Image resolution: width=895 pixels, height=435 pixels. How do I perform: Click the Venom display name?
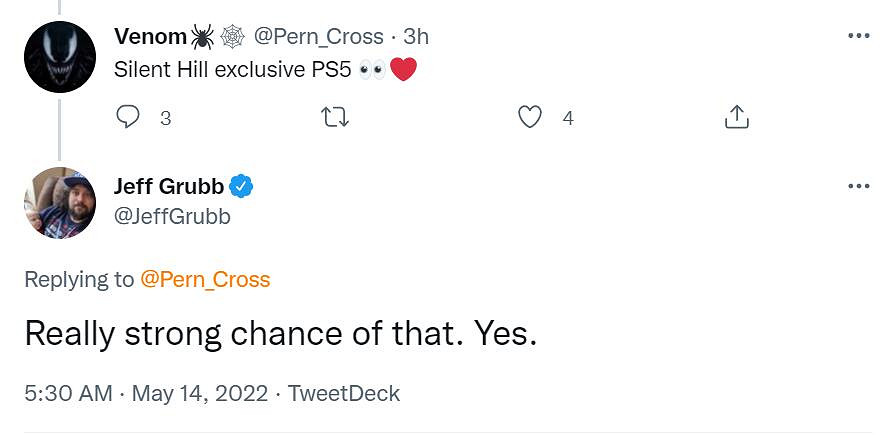(x=150, y=37)
